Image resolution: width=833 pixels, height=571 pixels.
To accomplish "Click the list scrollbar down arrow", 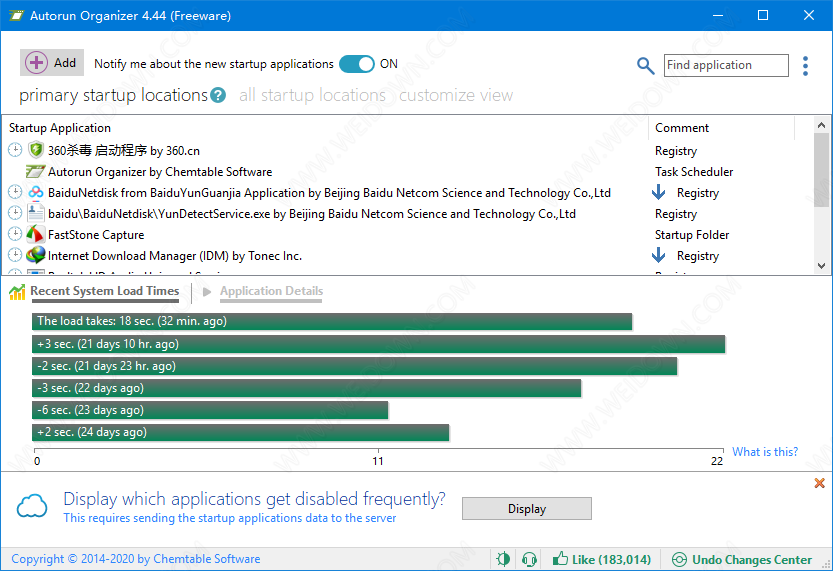I will click(821, 266).
